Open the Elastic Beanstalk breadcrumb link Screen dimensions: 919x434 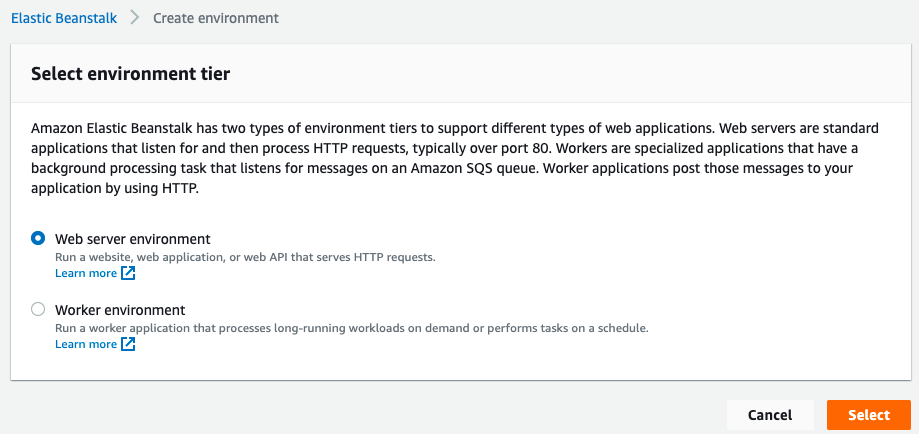[x=64, y=18]
